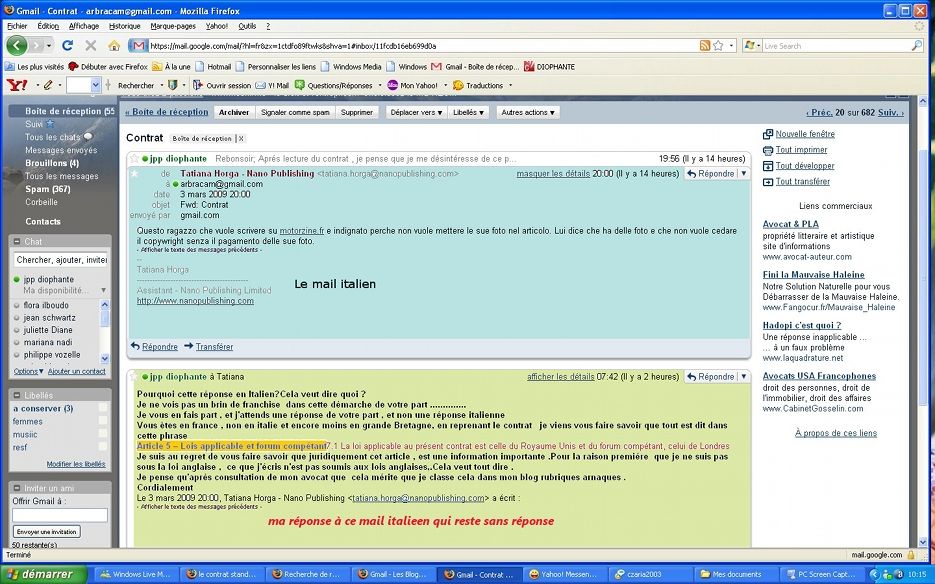The height and width of the screenshot is (584, 935).
Task: Go to the Firefox home icon
Action: (114, 45)
